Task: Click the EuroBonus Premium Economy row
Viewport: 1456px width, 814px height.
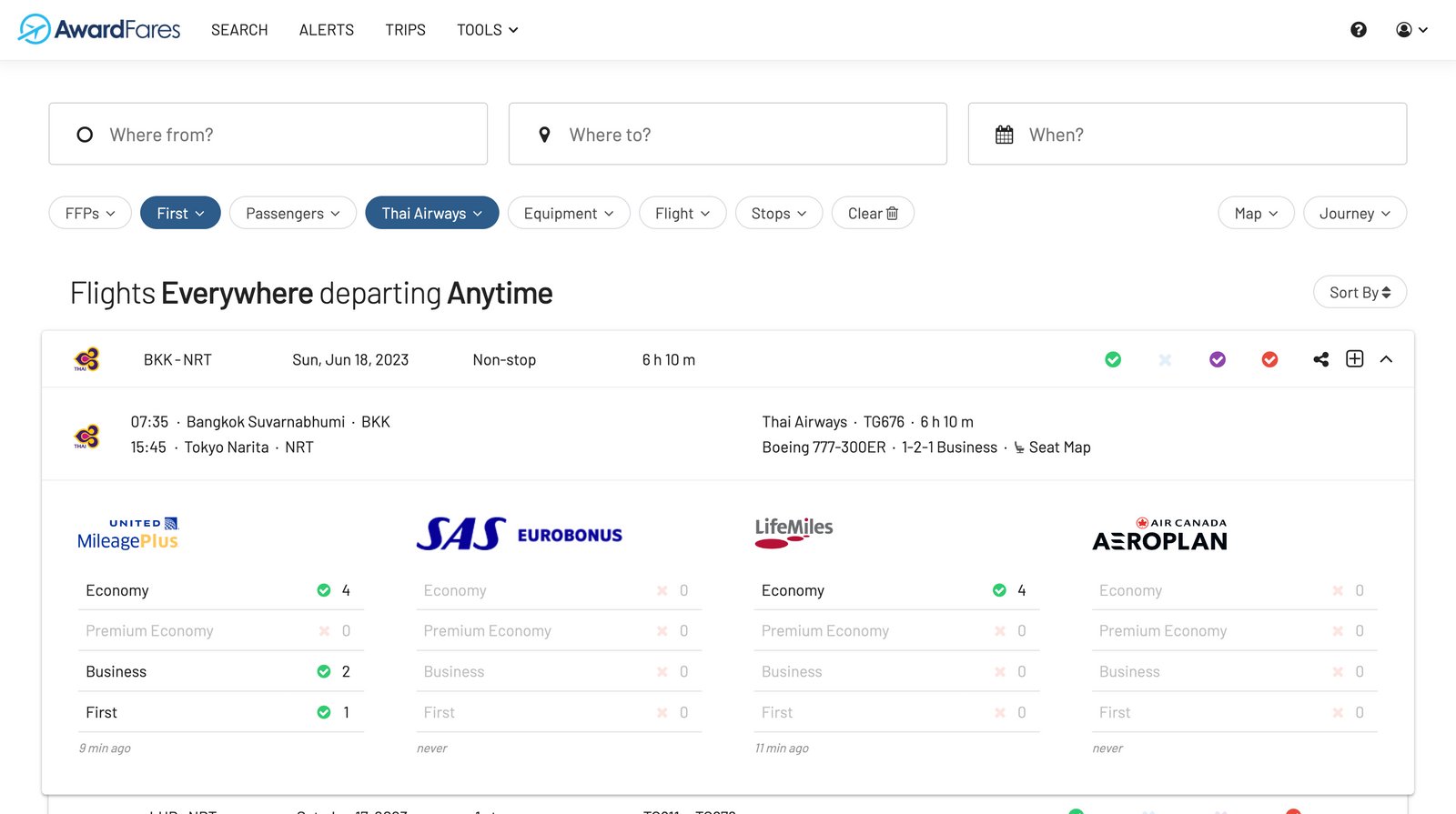Action: (559, 630)
